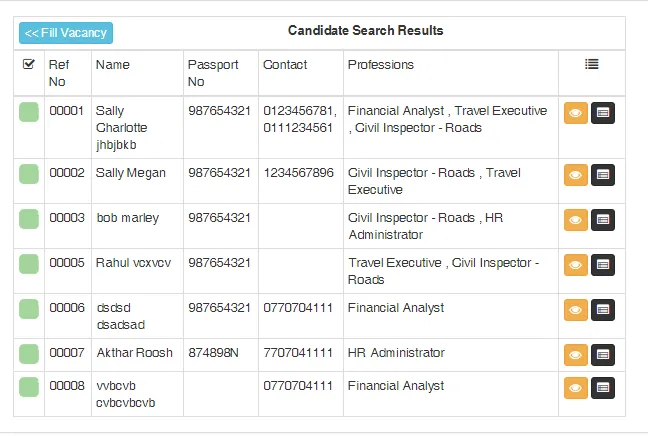648x437 pixels.
Task: Click the Ref No column header
Action: coord(59,73)
